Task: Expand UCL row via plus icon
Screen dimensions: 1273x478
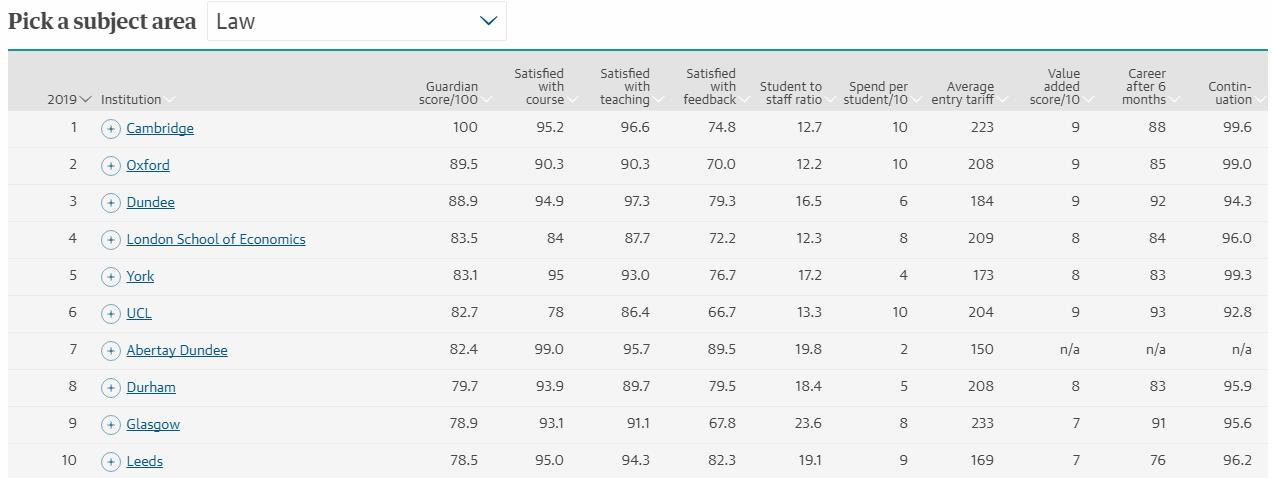Action: [x=110, y=313]
